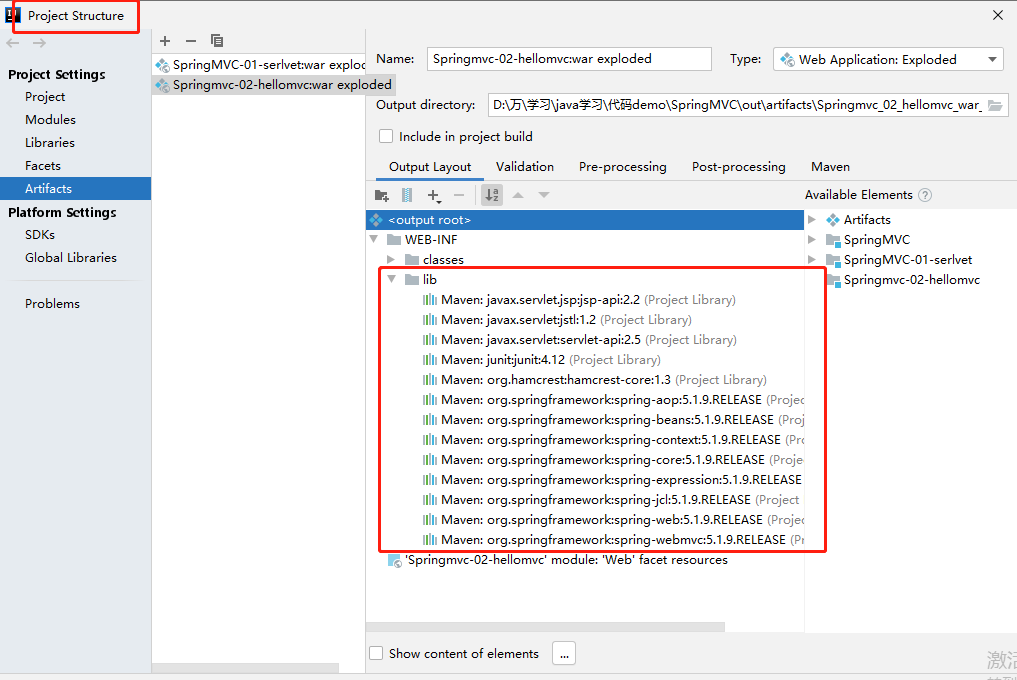Go back with the left arrow
This screenshot has width=1017, height=680.
(13, 43)
